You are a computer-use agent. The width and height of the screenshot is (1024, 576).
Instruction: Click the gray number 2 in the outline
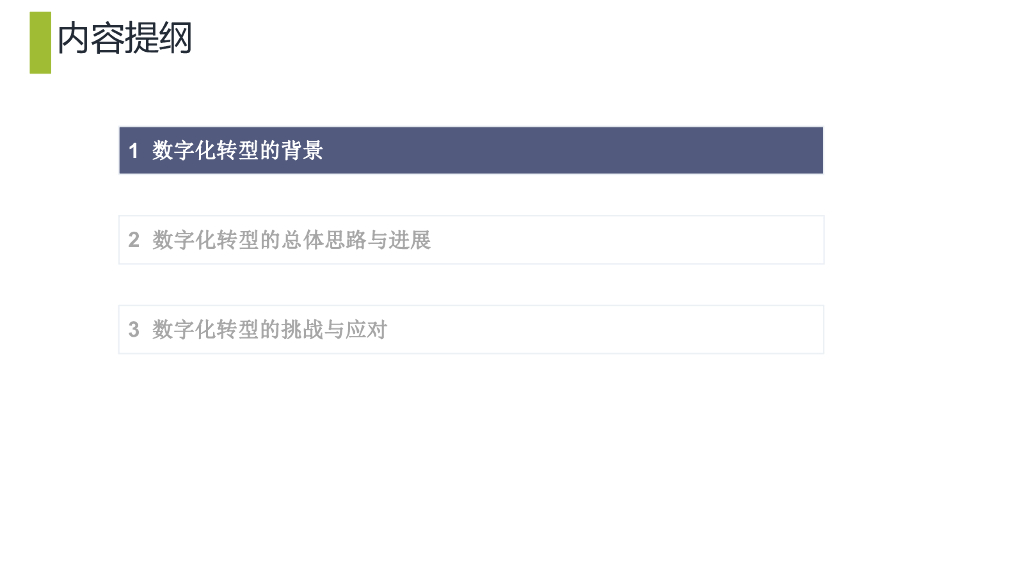coord(134,240)
